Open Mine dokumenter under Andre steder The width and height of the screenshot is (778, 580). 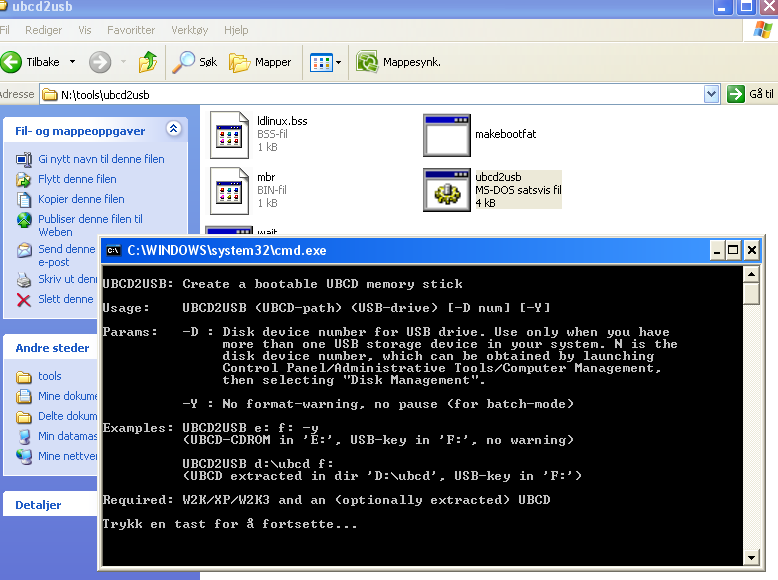click(x=67, y=396)
